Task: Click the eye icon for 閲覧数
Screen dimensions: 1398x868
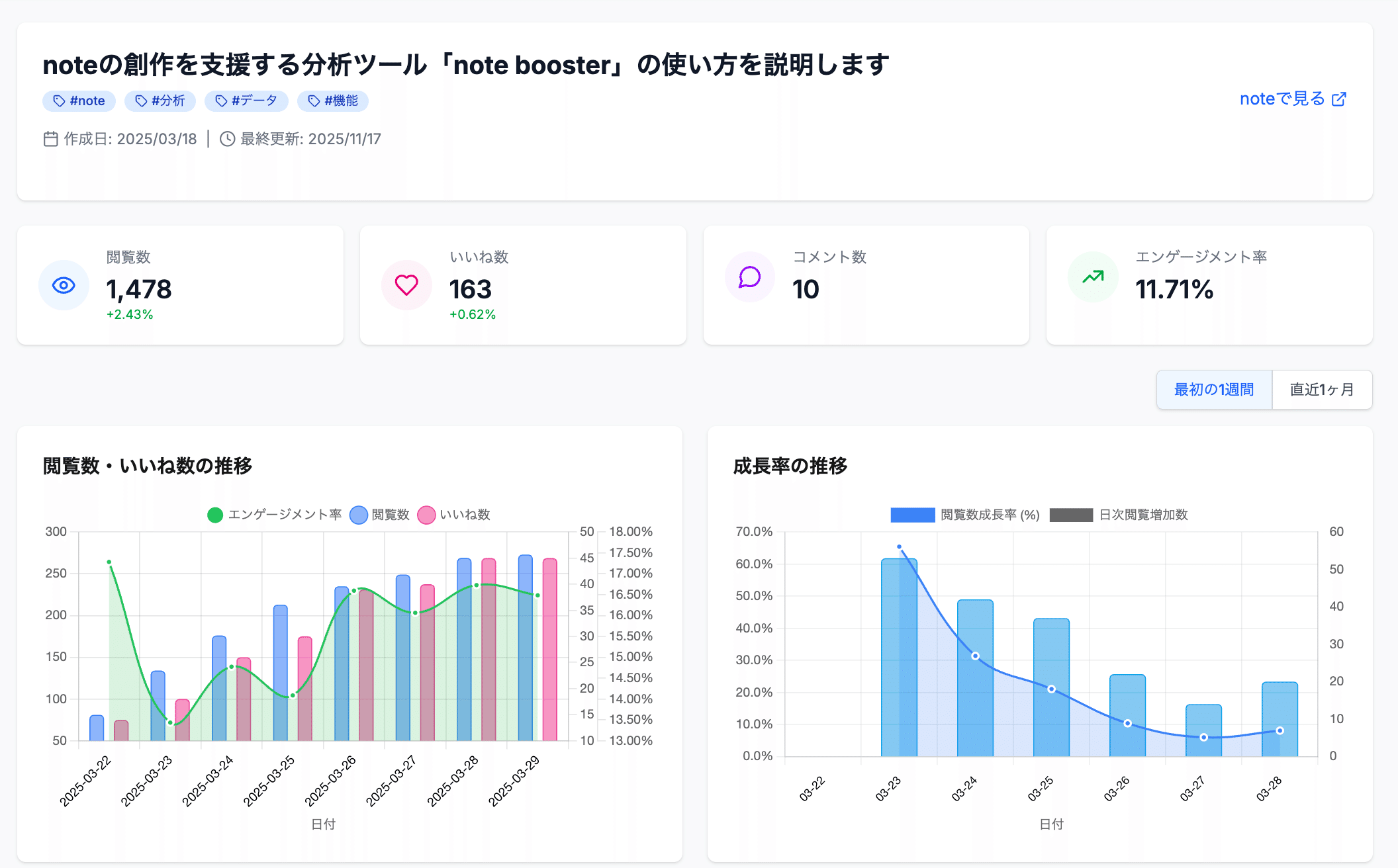Action: pos(64,285)
